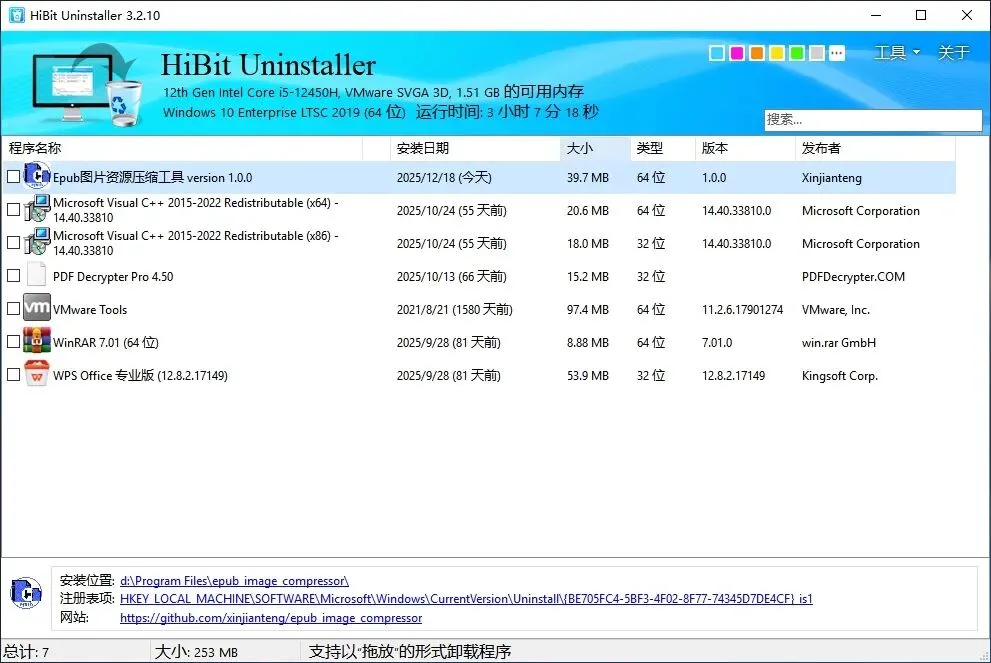The height and width of the screenshot is (663, 991).
Task: Open the HKEY_LOCAL_MACHINE registry key link
Action: 466,599
